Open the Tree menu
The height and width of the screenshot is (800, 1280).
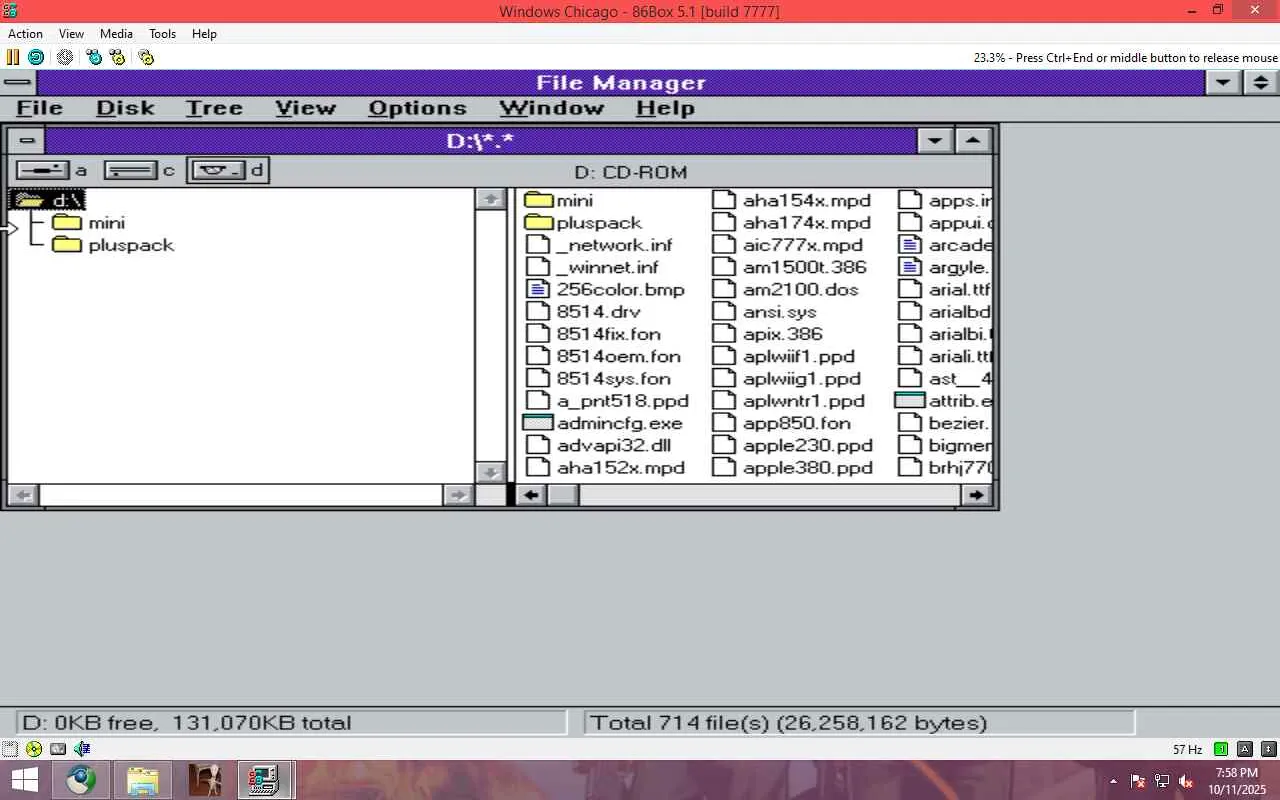(x=214, y=108)
